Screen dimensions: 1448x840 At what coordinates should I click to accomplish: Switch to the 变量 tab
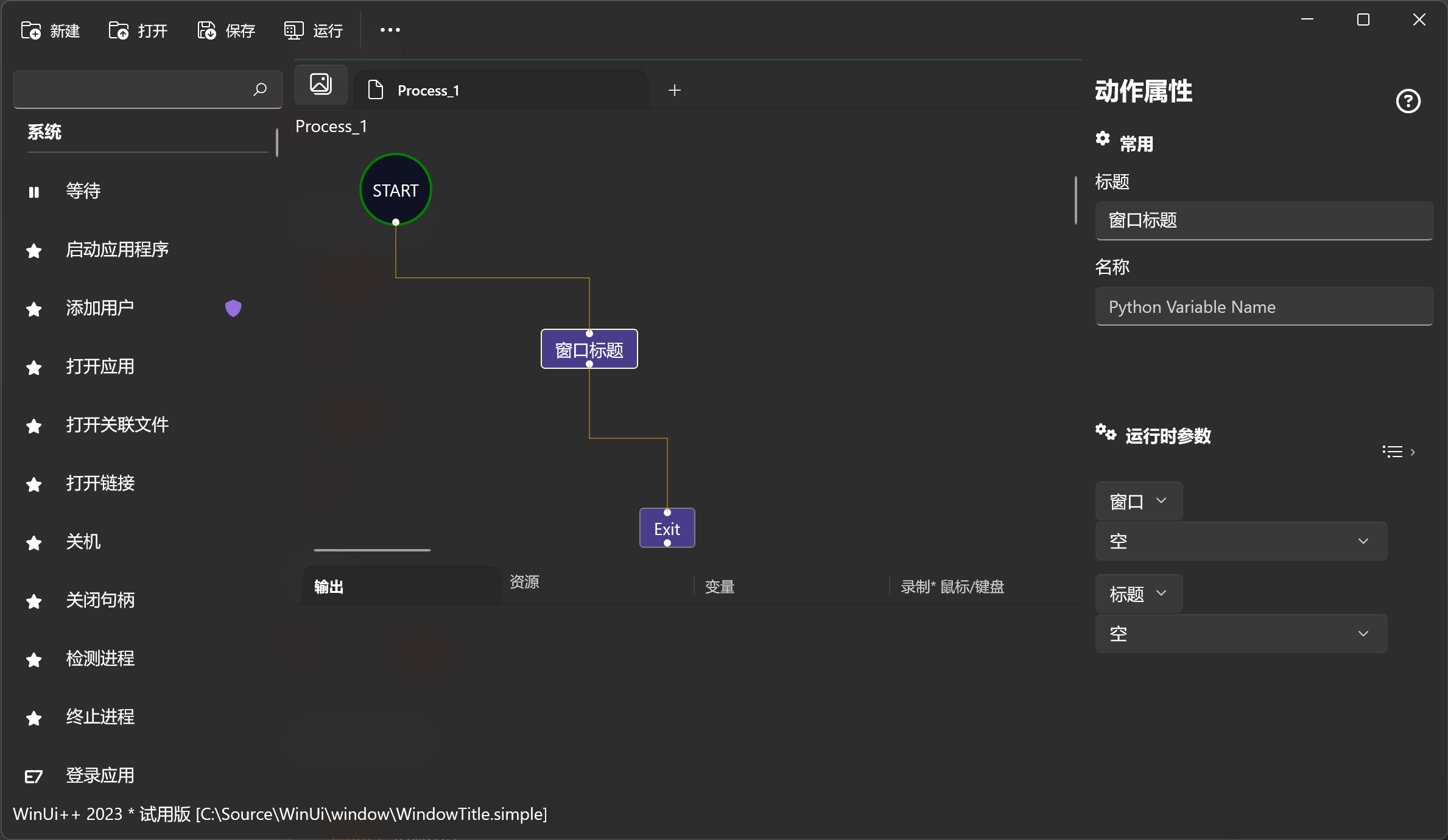pos(720,587)
